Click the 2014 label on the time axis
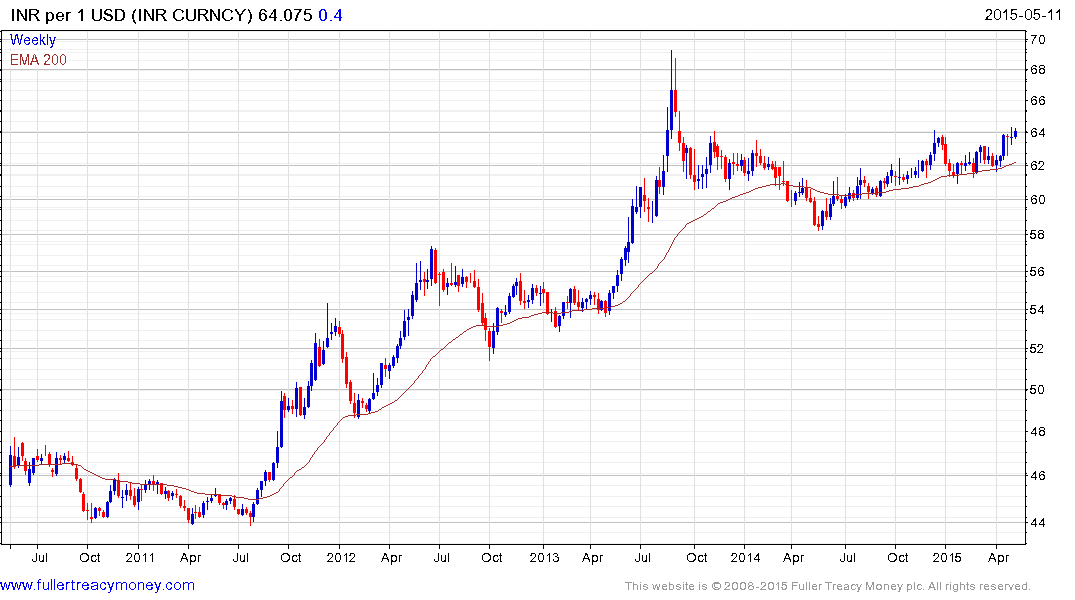 point(745,557)
